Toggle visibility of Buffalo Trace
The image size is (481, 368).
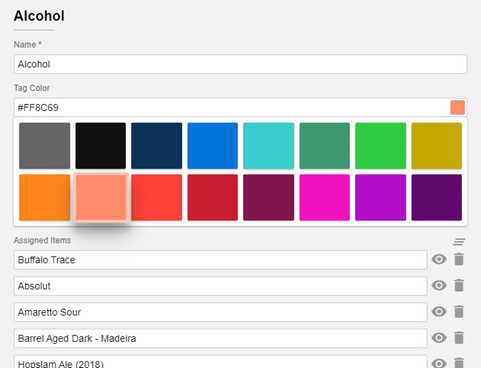pyautogui.click(x=439, y=259)
